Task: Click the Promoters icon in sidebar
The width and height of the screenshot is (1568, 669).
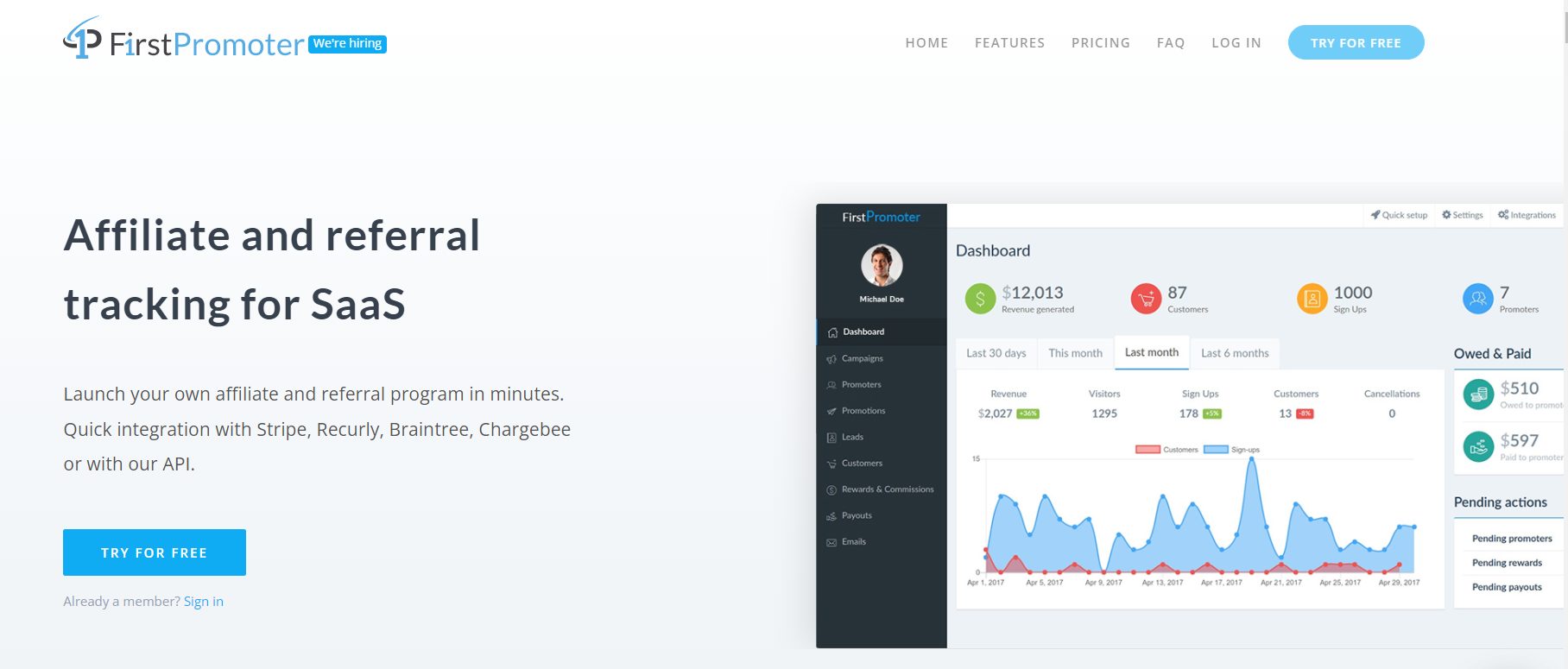Action: point(831,385)
